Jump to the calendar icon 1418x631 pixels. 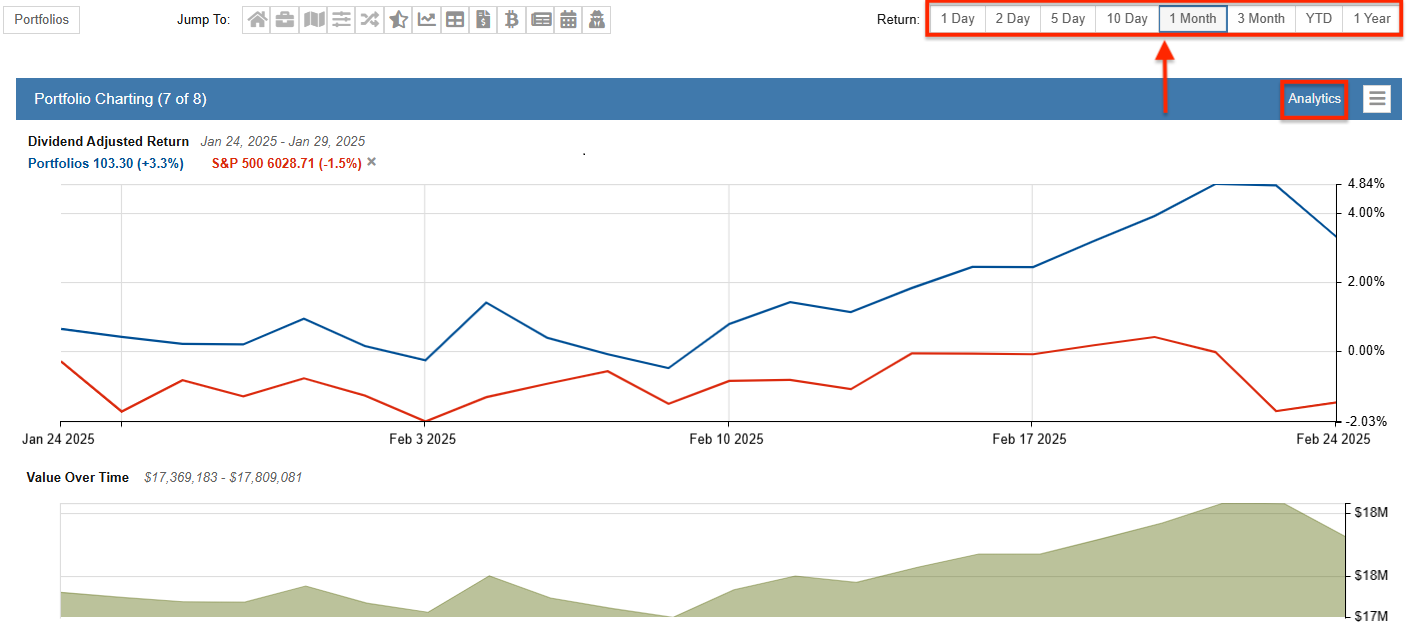click(x=568, y=19)
